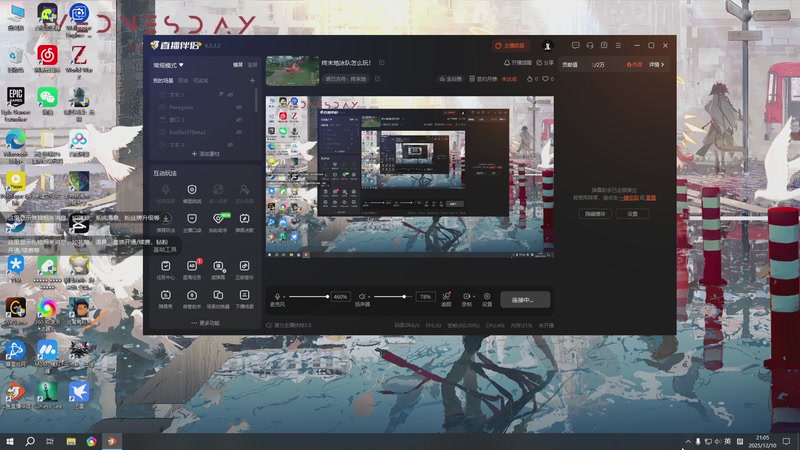Click the 460% microphone volume field

point(340,296)
